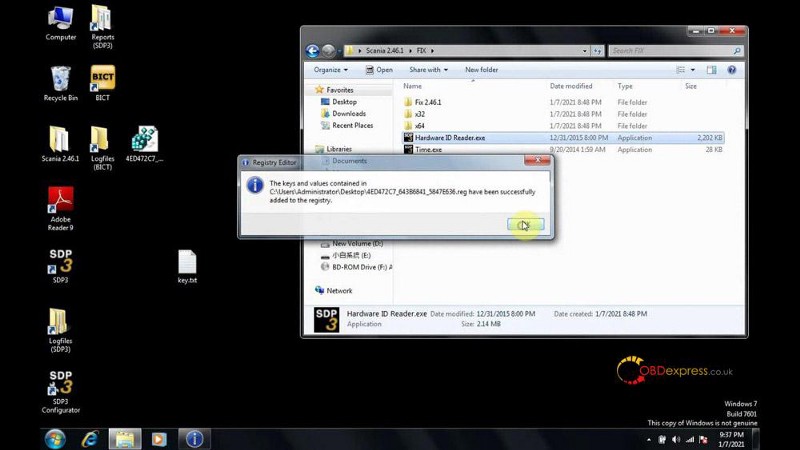The image size is (800, 450).
Task: Show the preview pane button
Action: pyautogui.click(x=712, y=70)
